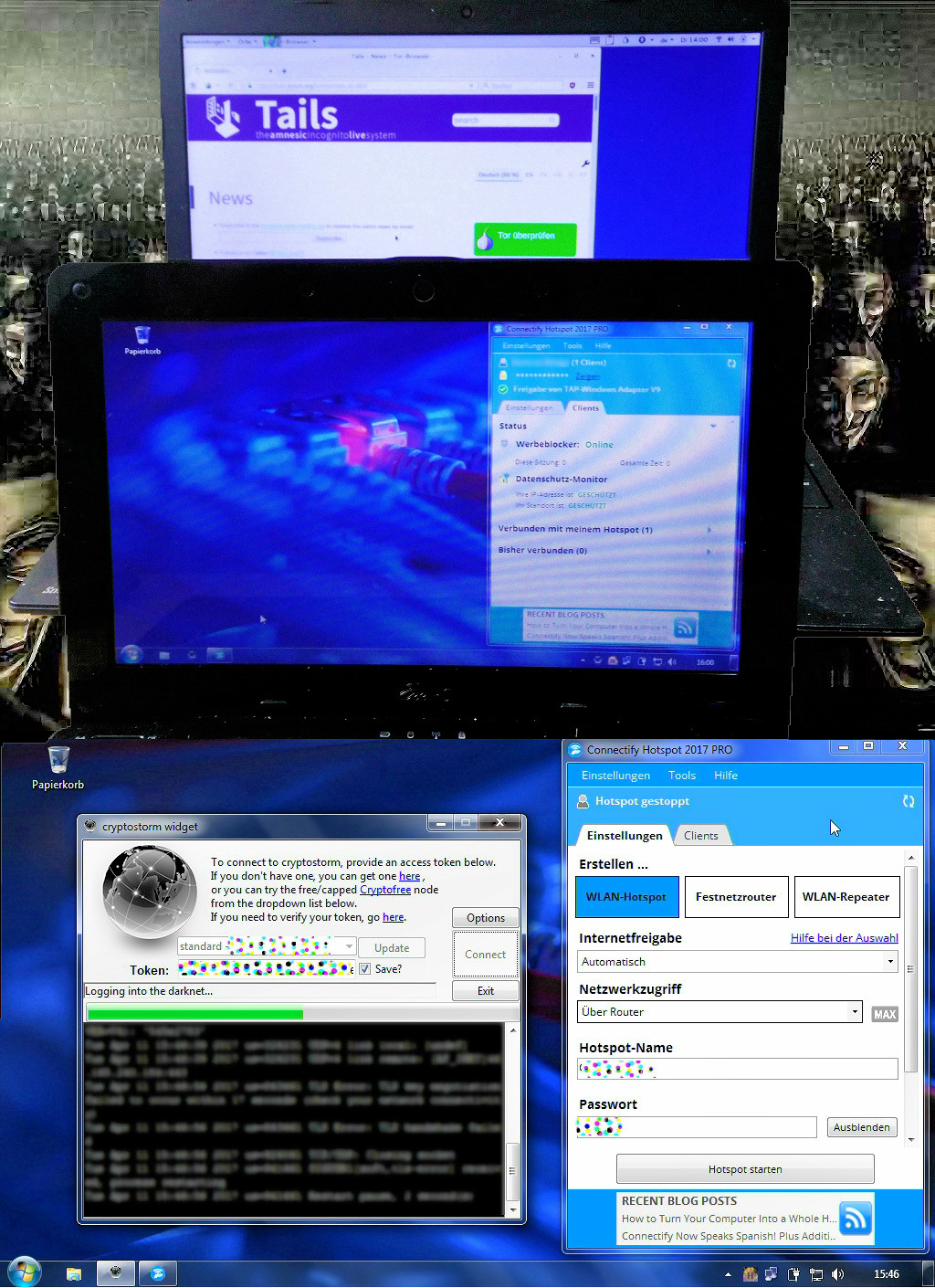Open the Internetfreigabe dropdown set to Automatisch
This screenshot has width=935, height=1288.
pos(738,962)
